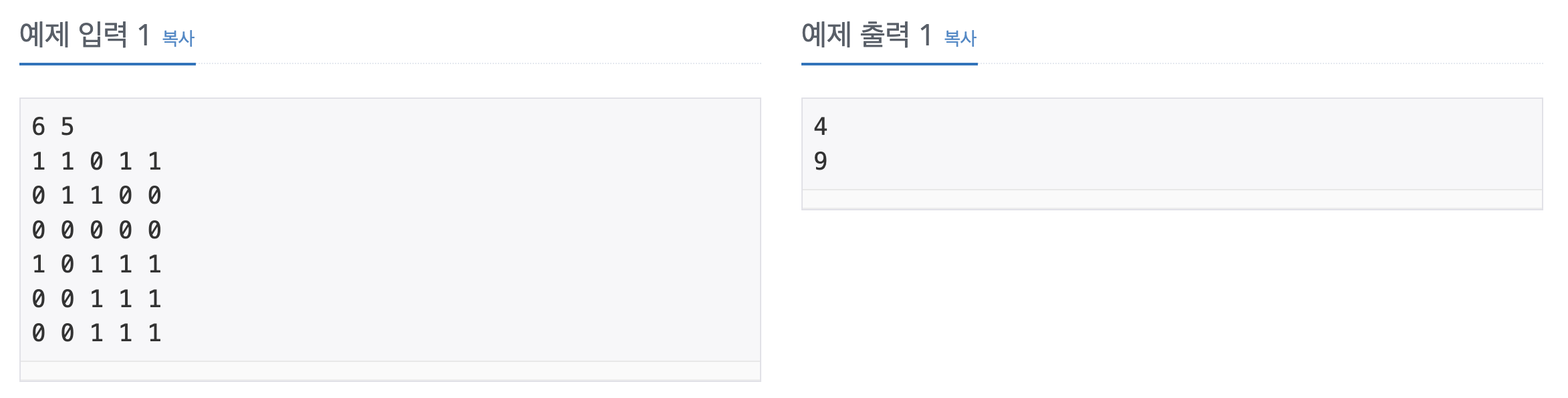This screenshot has height=398, width=1568.
Task: Click the all-zero row '0 0 0 0 0'
Action: pyautogui.click(x=97, y=230)
